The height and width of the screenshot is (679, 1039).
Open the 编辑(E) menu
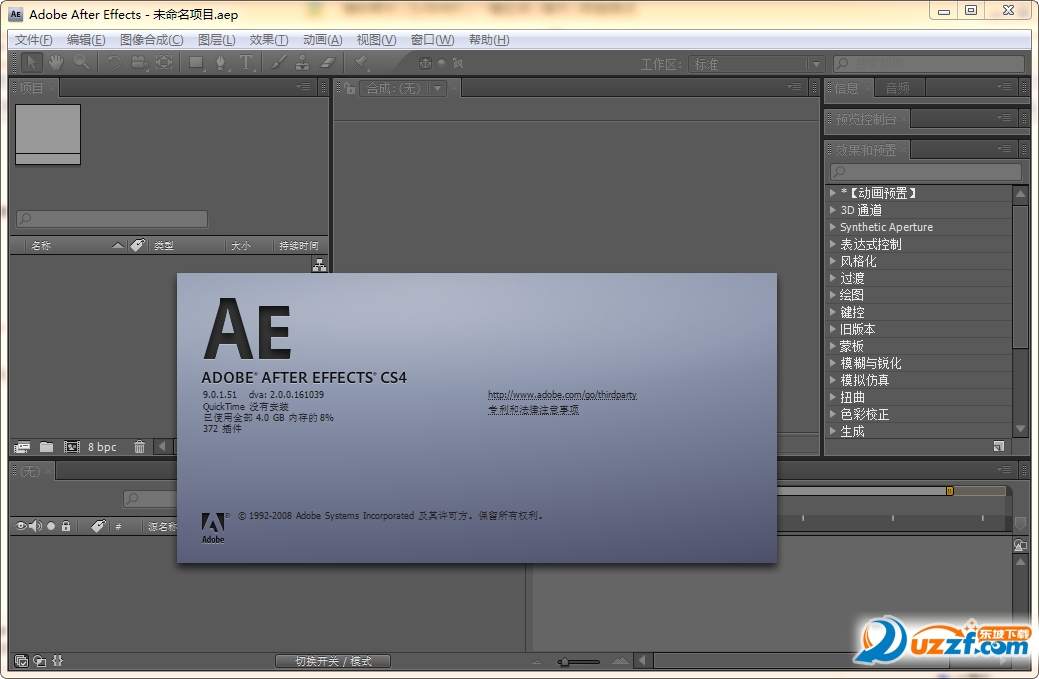click(85, 40)
